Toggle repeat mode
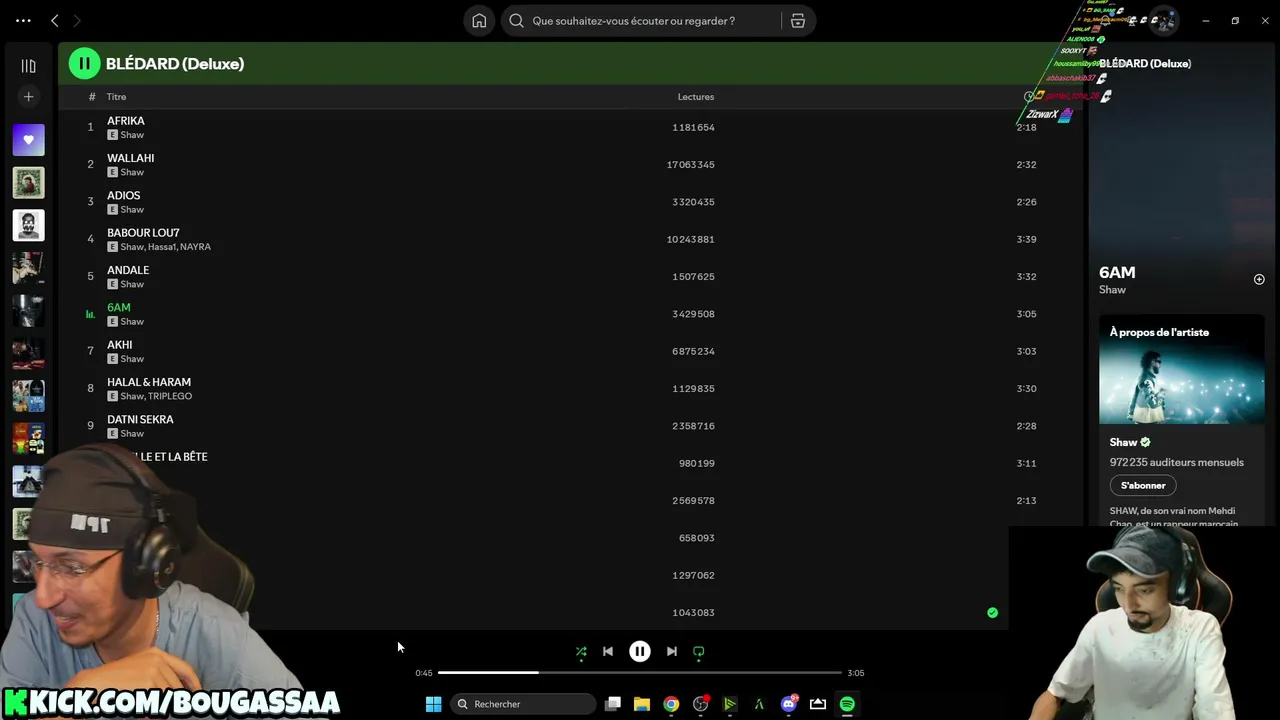 point(699,652)
